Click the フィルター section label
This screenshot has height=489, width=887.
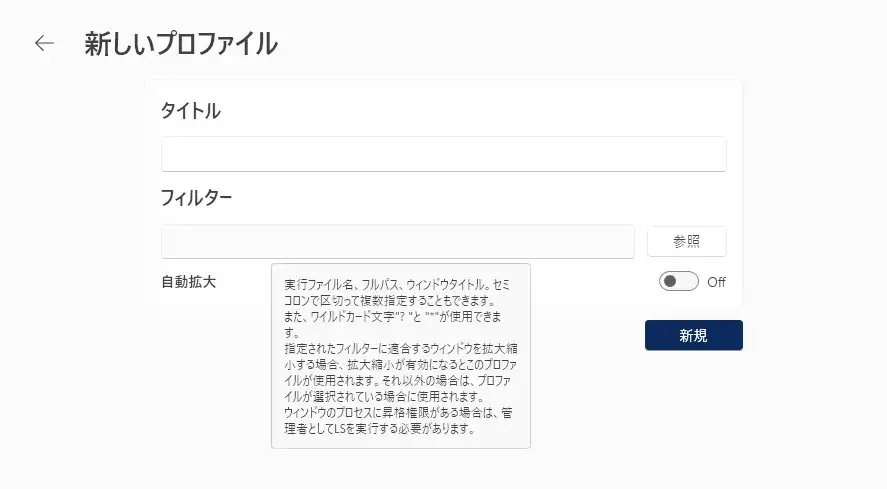tap(196, 198)
